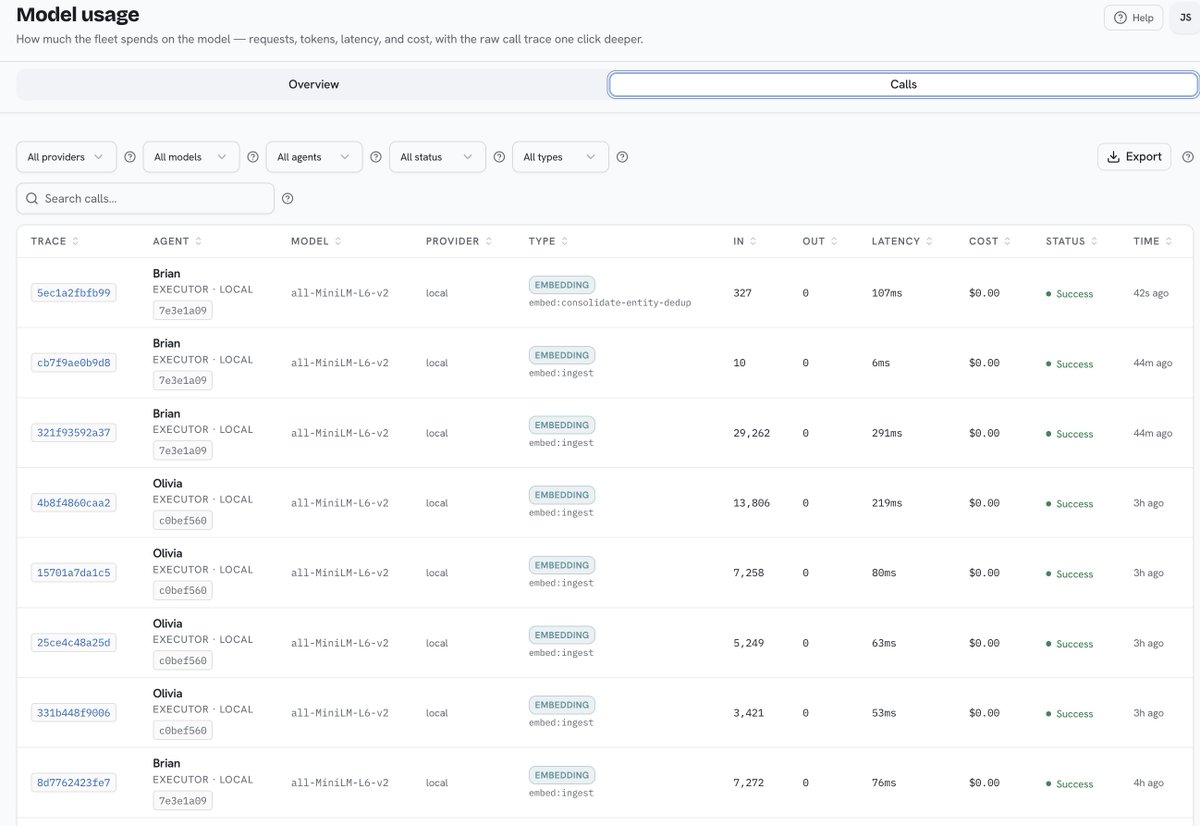Click help icon next to search field
1200x826 pixels.
[x=288, y=198]
